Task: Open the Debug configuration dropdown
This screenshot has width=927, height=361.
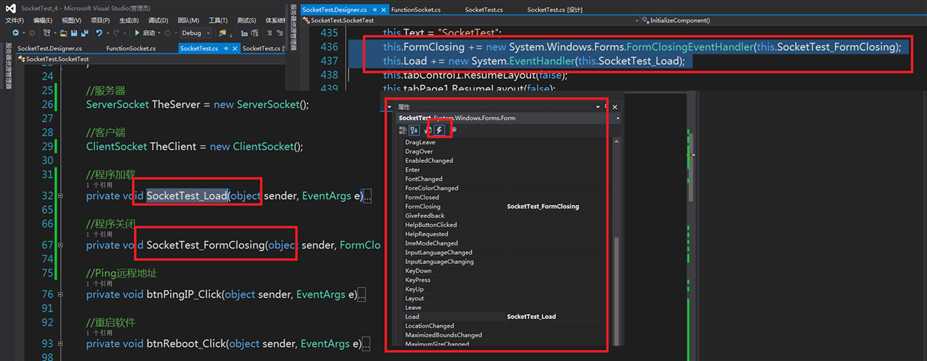Action: [195, 33]
